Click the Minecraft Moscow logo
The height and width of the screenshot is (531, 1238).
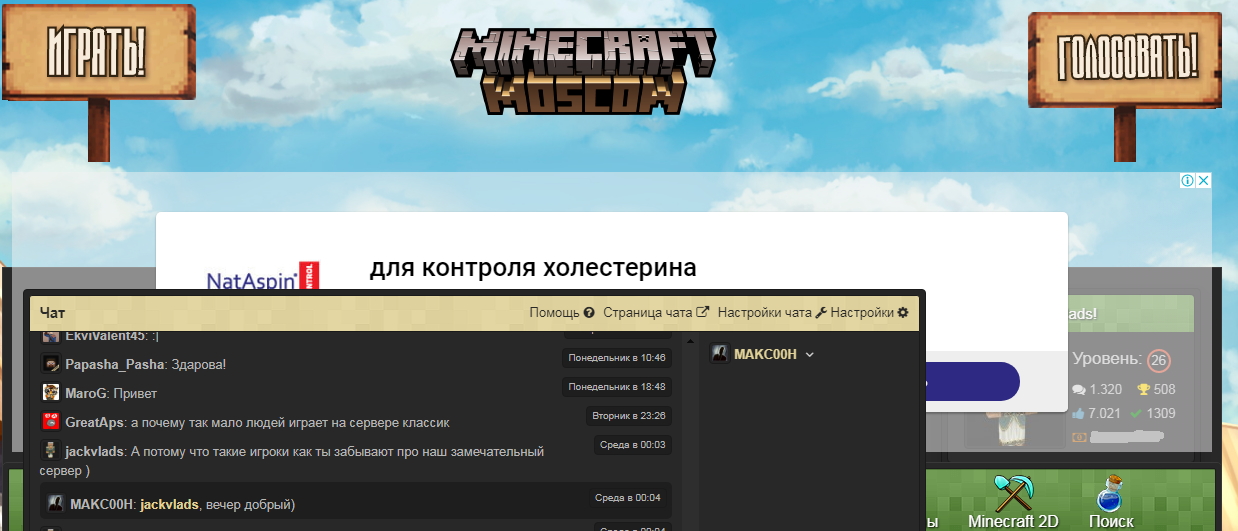584,69
